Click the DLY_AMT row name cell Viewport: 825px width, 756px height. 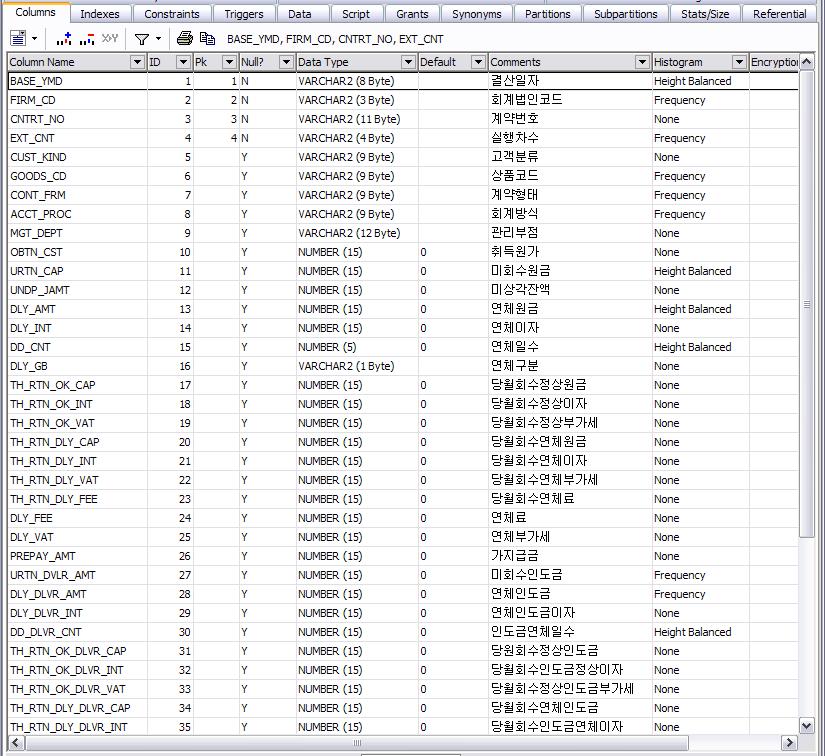tap(33, 309)
